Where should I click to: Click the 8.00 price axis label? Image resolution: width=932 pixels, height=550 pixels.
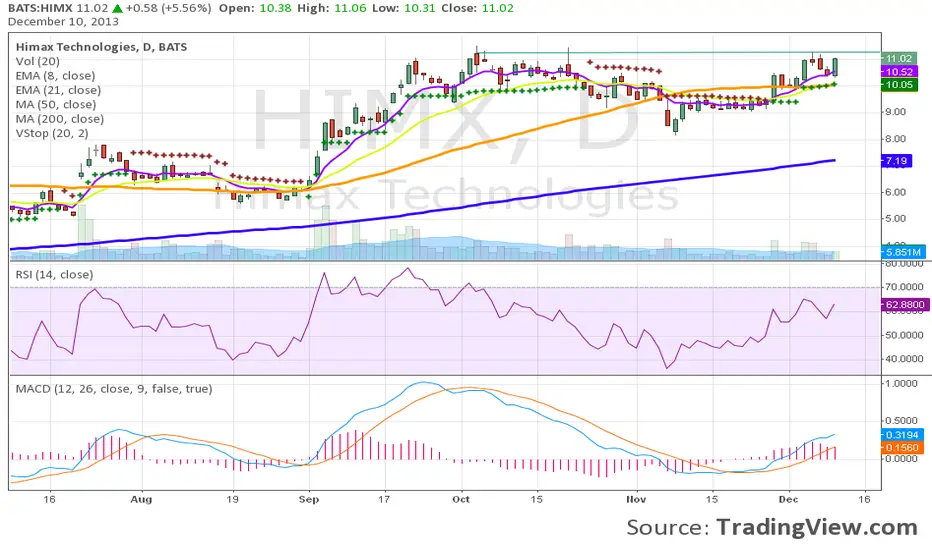pyautogui.click(x=895, y=139)
